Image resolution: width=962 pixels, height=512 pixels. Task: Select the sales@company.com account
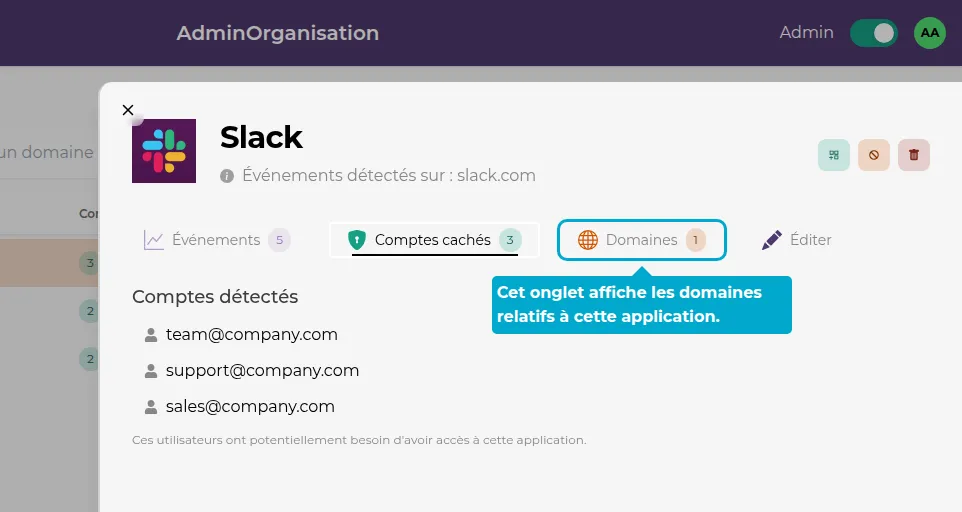click(x=250, y=407)
